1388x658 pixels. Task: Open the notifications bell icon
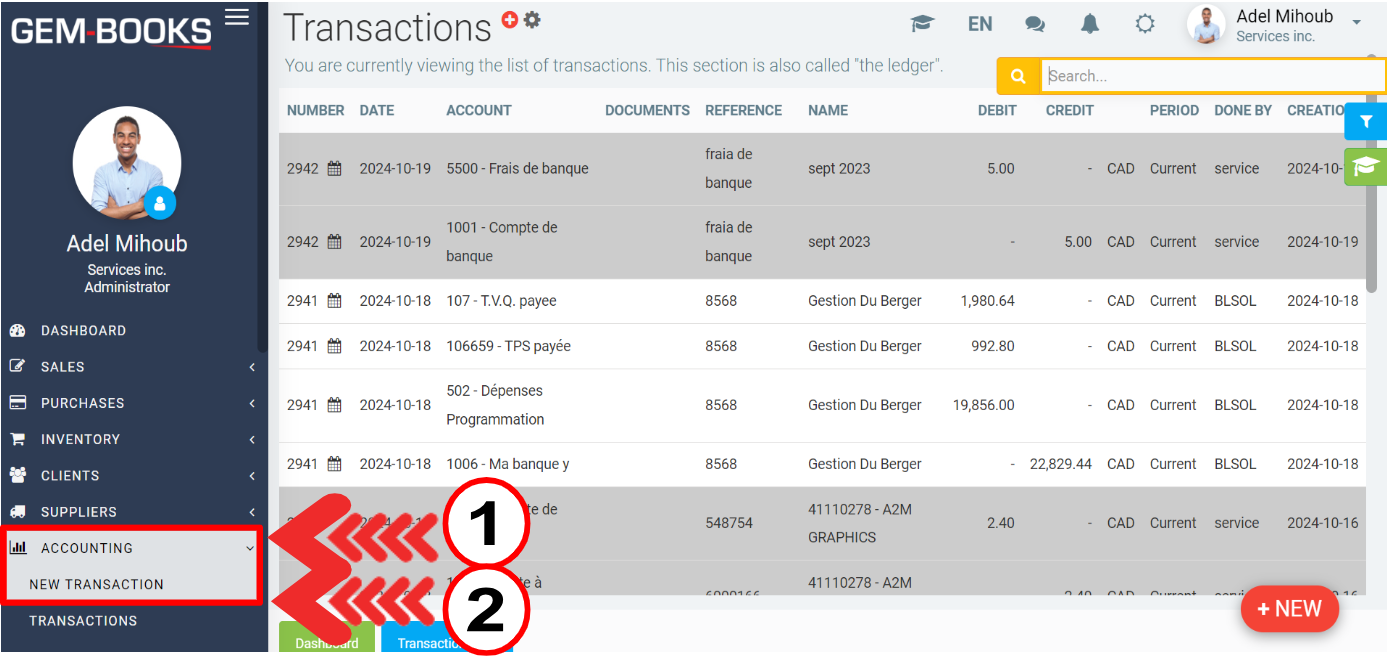[x=1090, y=24]
